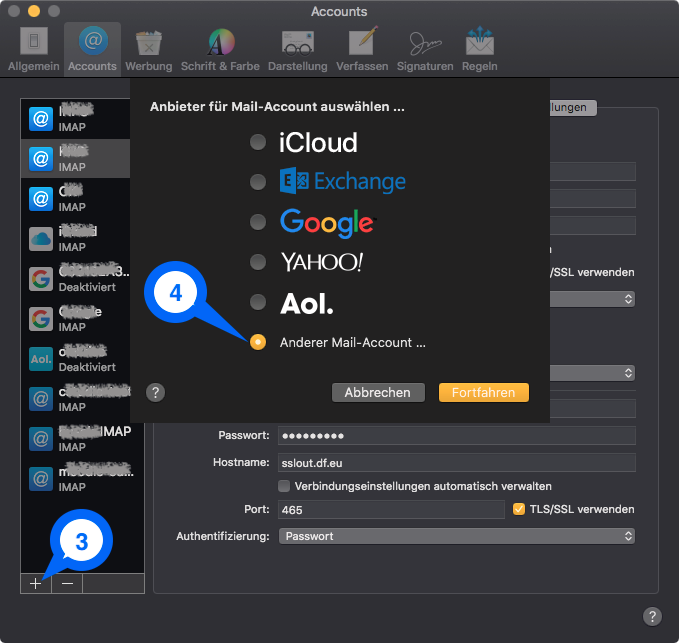
Task: Select the Yahoo provider radio button
Action: click(258, 262)
